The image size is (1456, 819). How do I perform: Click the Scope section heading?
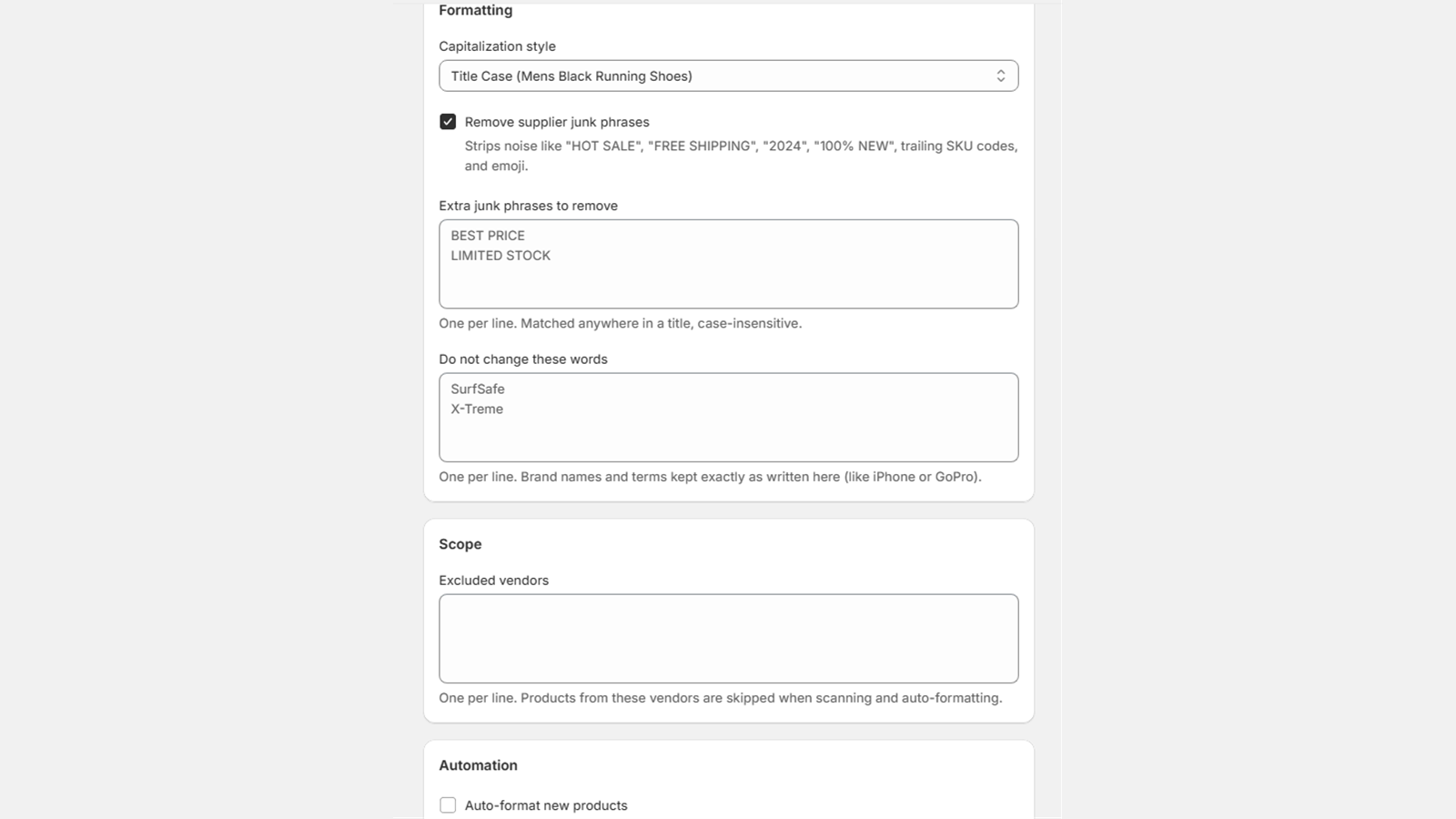coord(460,544)
